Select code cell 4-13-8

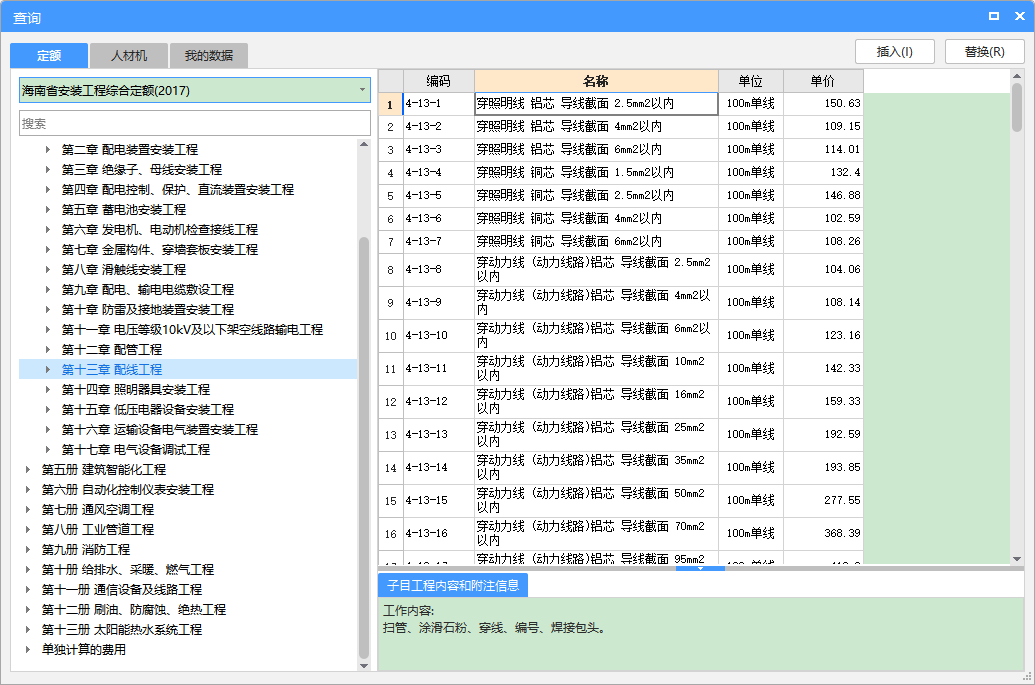click(x=438, y=269)
